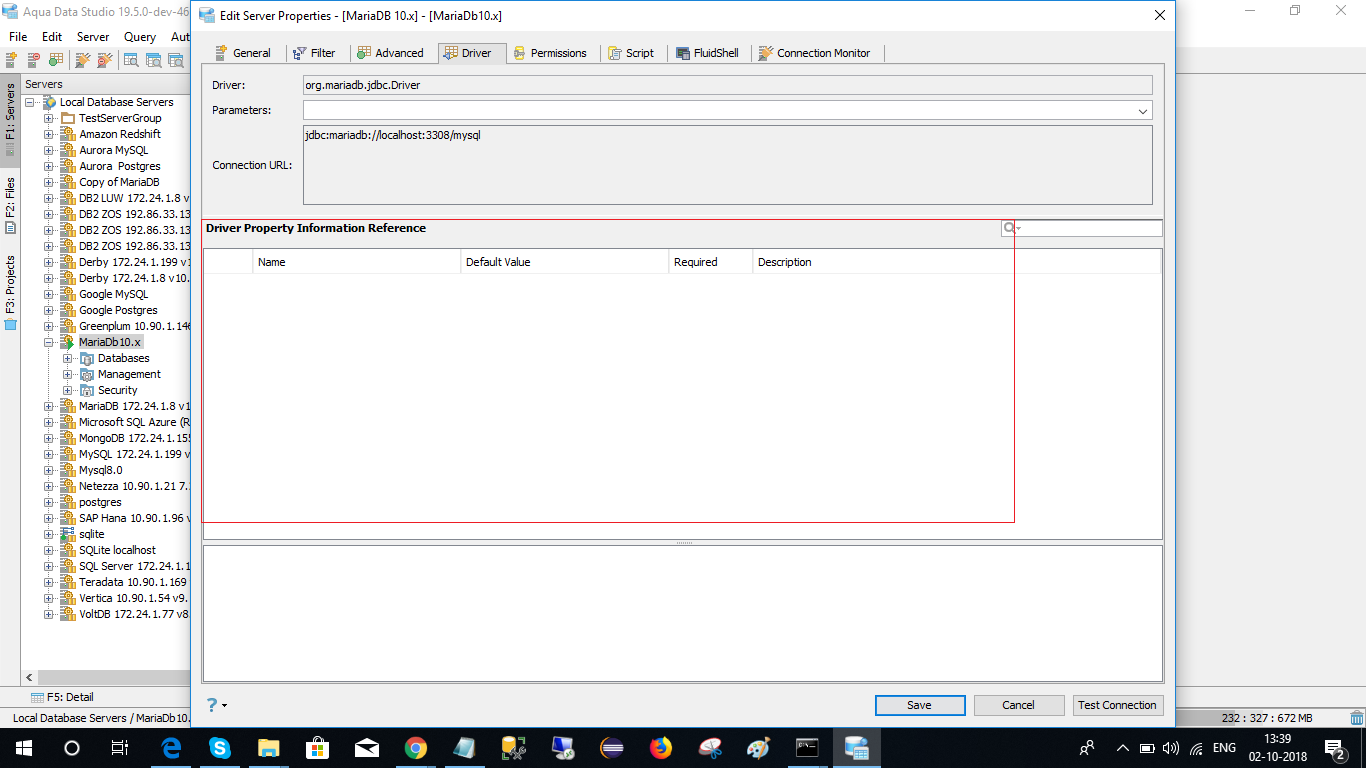The image size is (1366, 768).
Task: Click the table with green dot toolbar icon
Action: [x=56, y=60]
